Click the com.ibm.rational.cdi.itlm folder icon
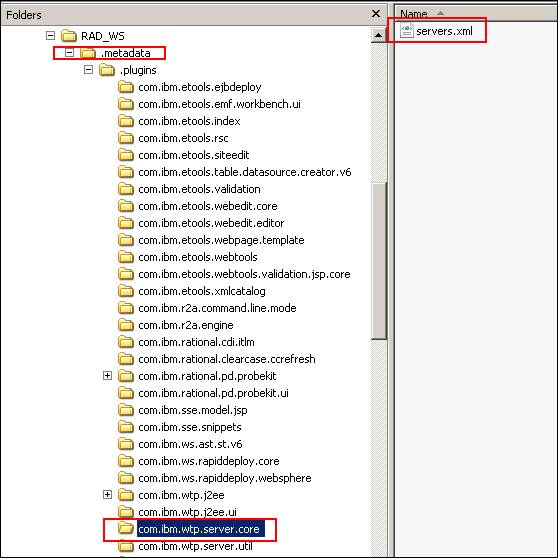Viewport: 558px width, 558px height. click(126, 342)
